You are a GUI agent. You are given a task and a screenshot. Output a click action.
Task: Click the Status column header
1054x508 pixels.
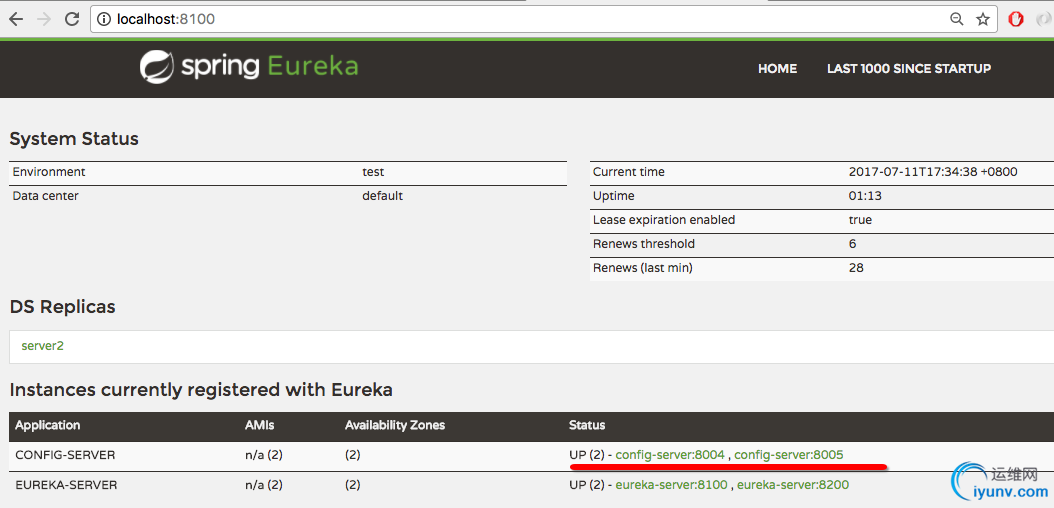pos(587,425)
